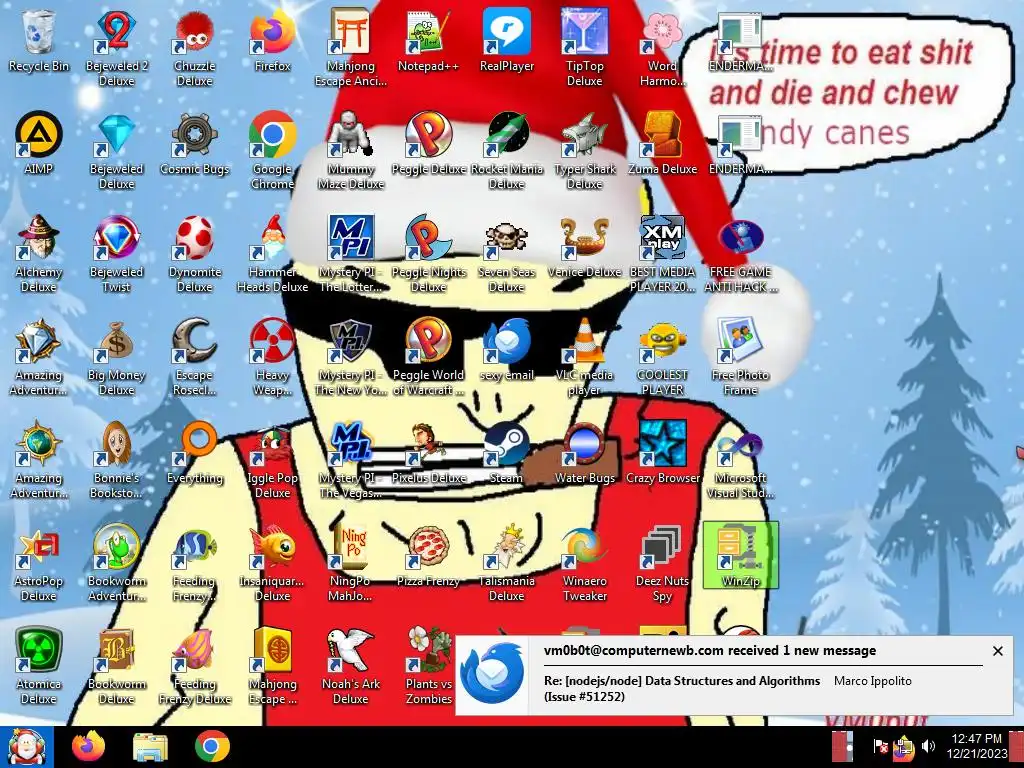Launch Heavy Weapon desktop shortcut

(x=272, y=357)
